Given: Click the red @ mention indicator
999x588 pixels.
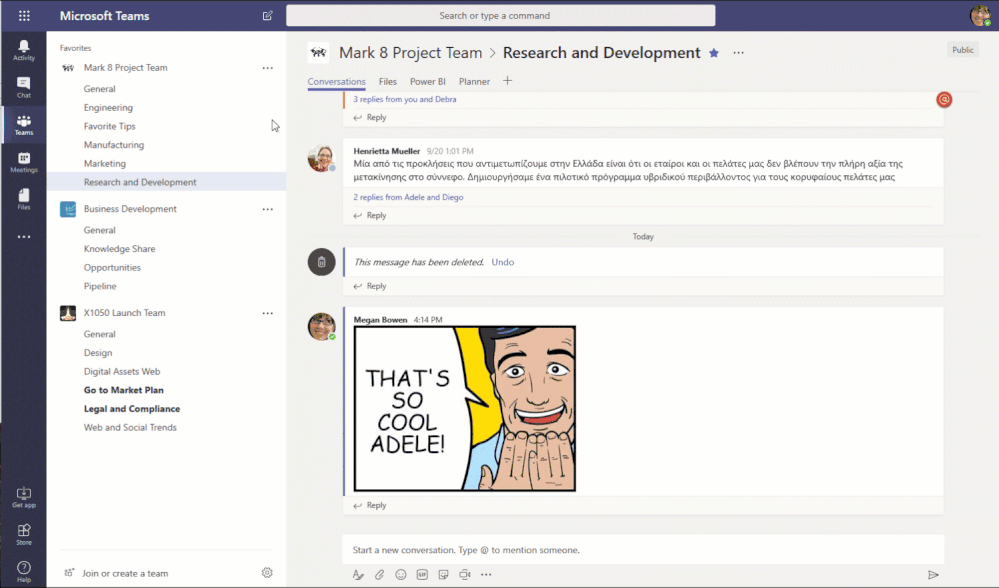Looking at the screenshot, I should (x=944, y=99).
